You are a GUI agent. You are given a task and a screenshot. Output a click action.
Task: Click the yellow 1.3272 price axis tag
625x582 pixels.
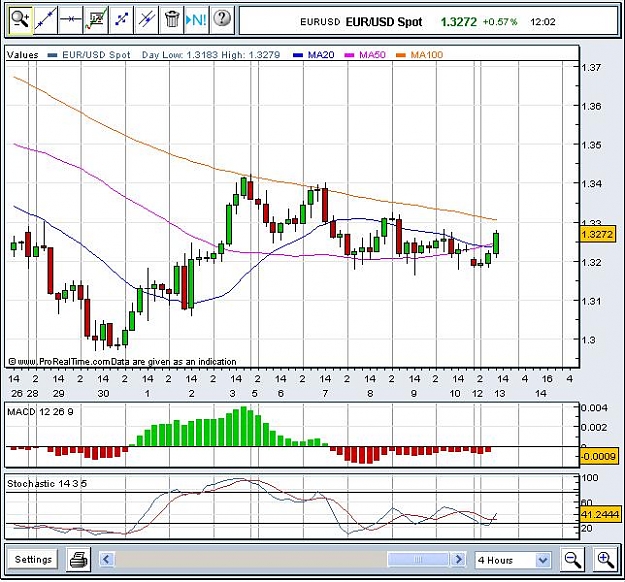pos(597,234)
